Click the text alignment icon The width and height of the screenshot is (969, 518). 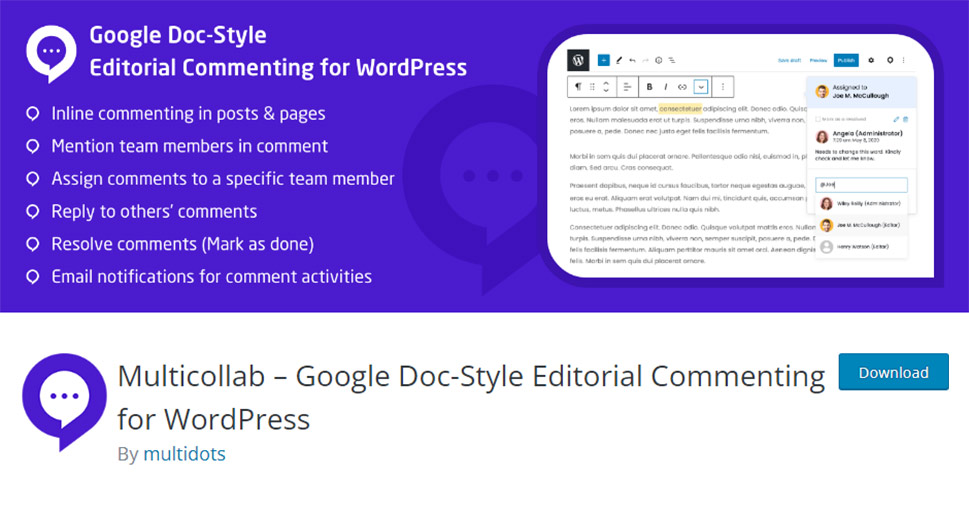click(627, 87)
